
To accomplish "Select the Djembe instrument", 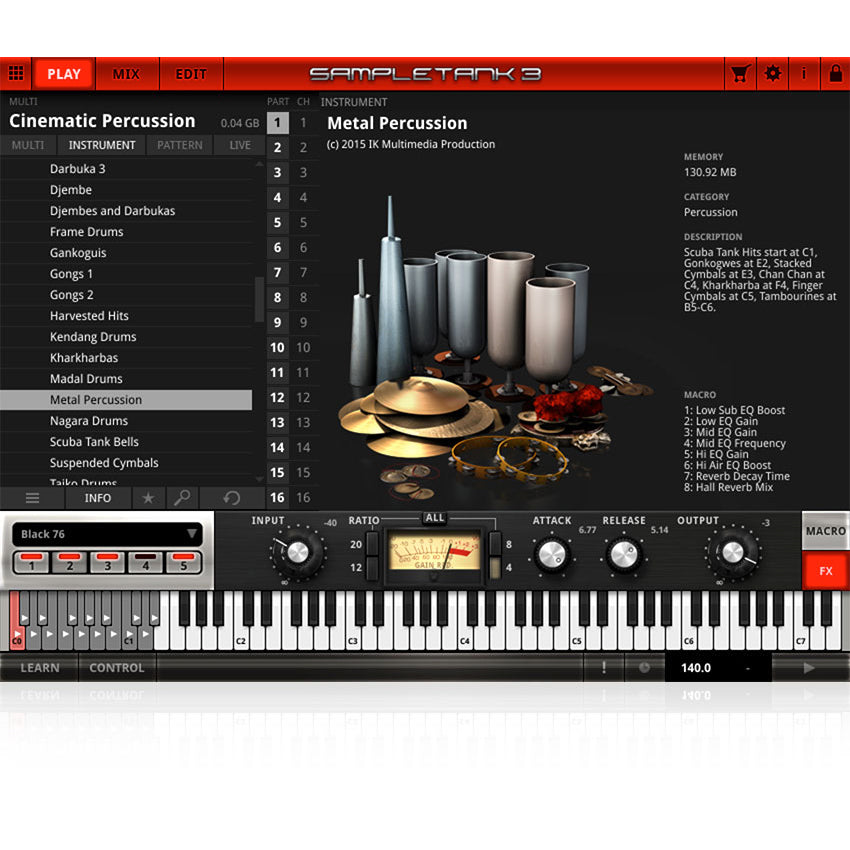I will click(x=70, y=189).
